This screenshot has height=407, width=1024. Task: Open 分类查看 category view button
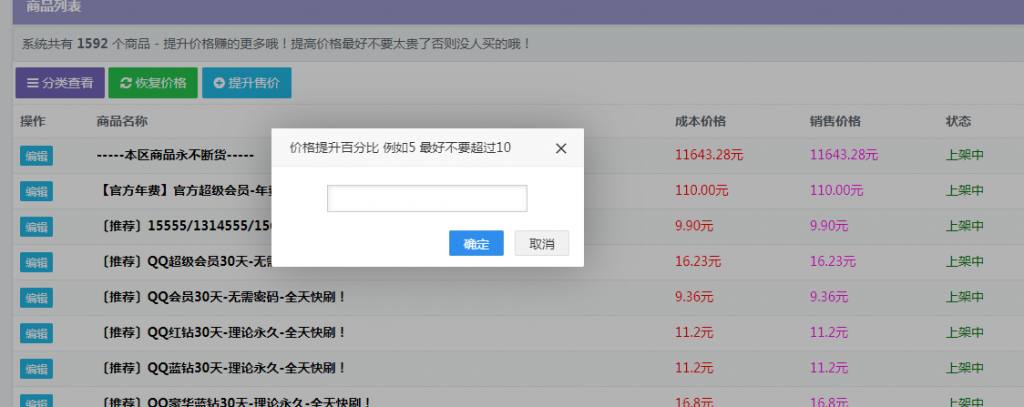point(60,83)
